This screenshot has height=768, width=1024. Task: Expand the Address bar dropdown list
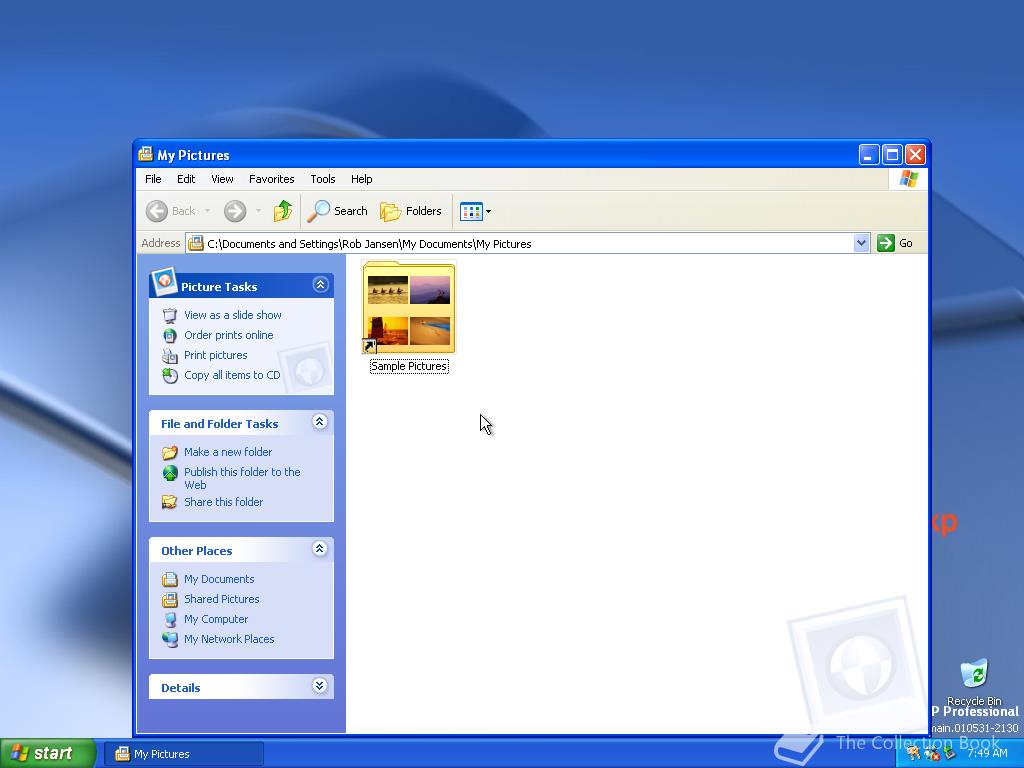pos(861,243)
